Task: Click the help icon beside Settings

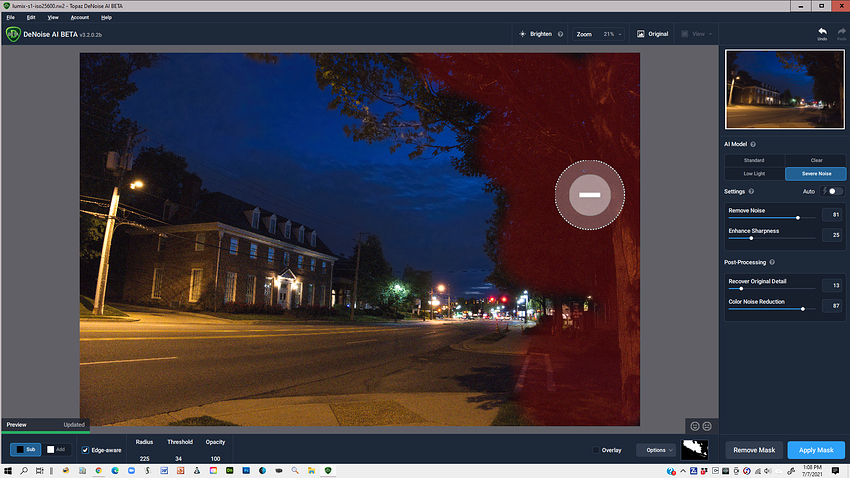Action: click(751, 191)
